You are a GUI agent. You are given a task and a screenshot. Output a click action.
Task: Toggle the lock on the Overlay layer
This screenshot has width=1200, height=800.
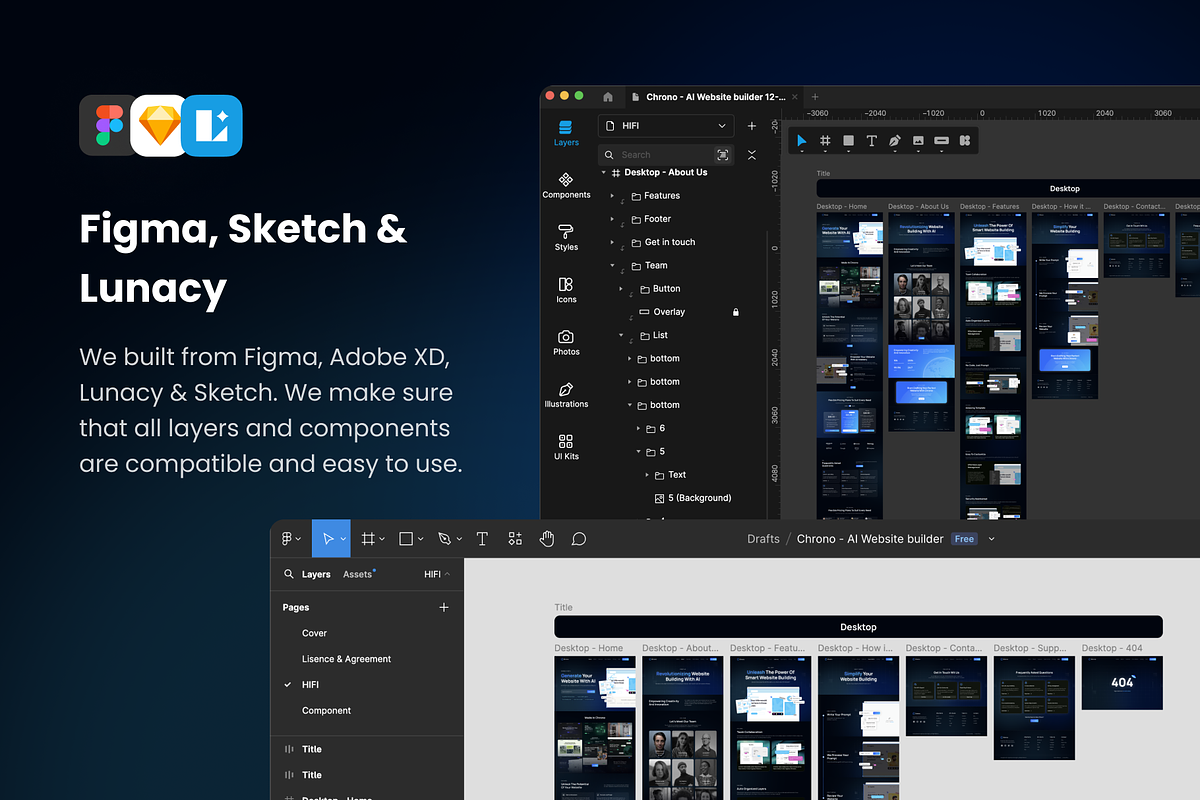point(736,312)
